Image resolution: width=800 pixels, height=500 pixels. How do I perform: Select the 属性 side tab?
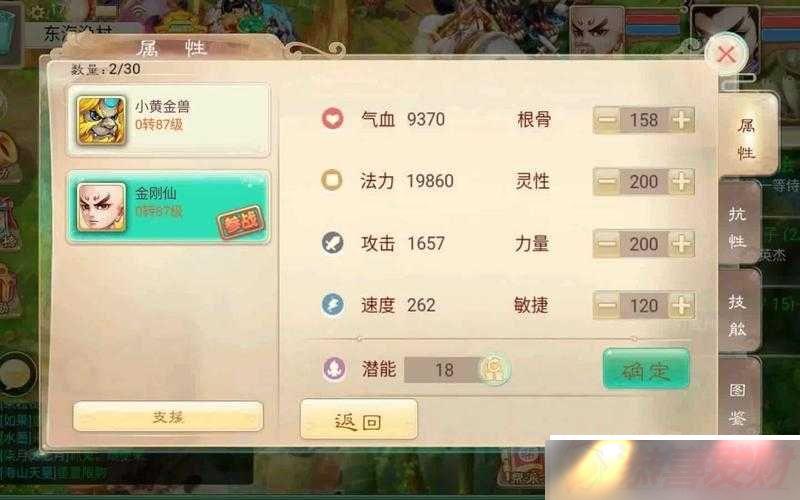(746, 138)
